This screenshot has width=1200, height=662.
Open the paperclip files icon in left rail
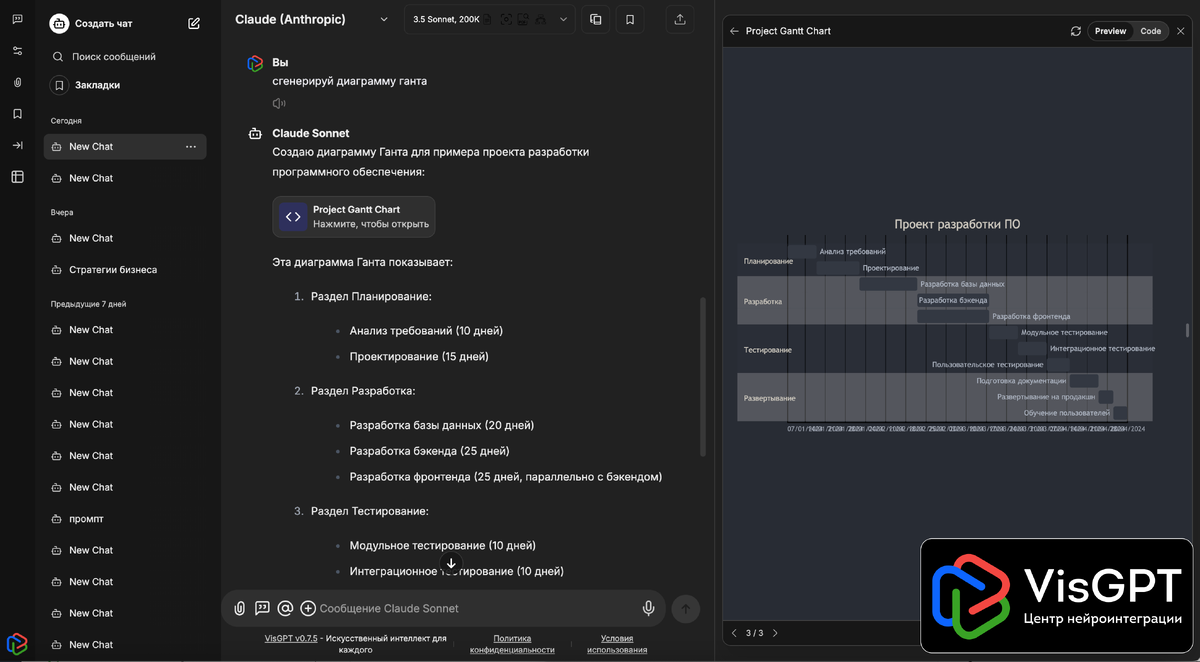click(x=17, y=83)
